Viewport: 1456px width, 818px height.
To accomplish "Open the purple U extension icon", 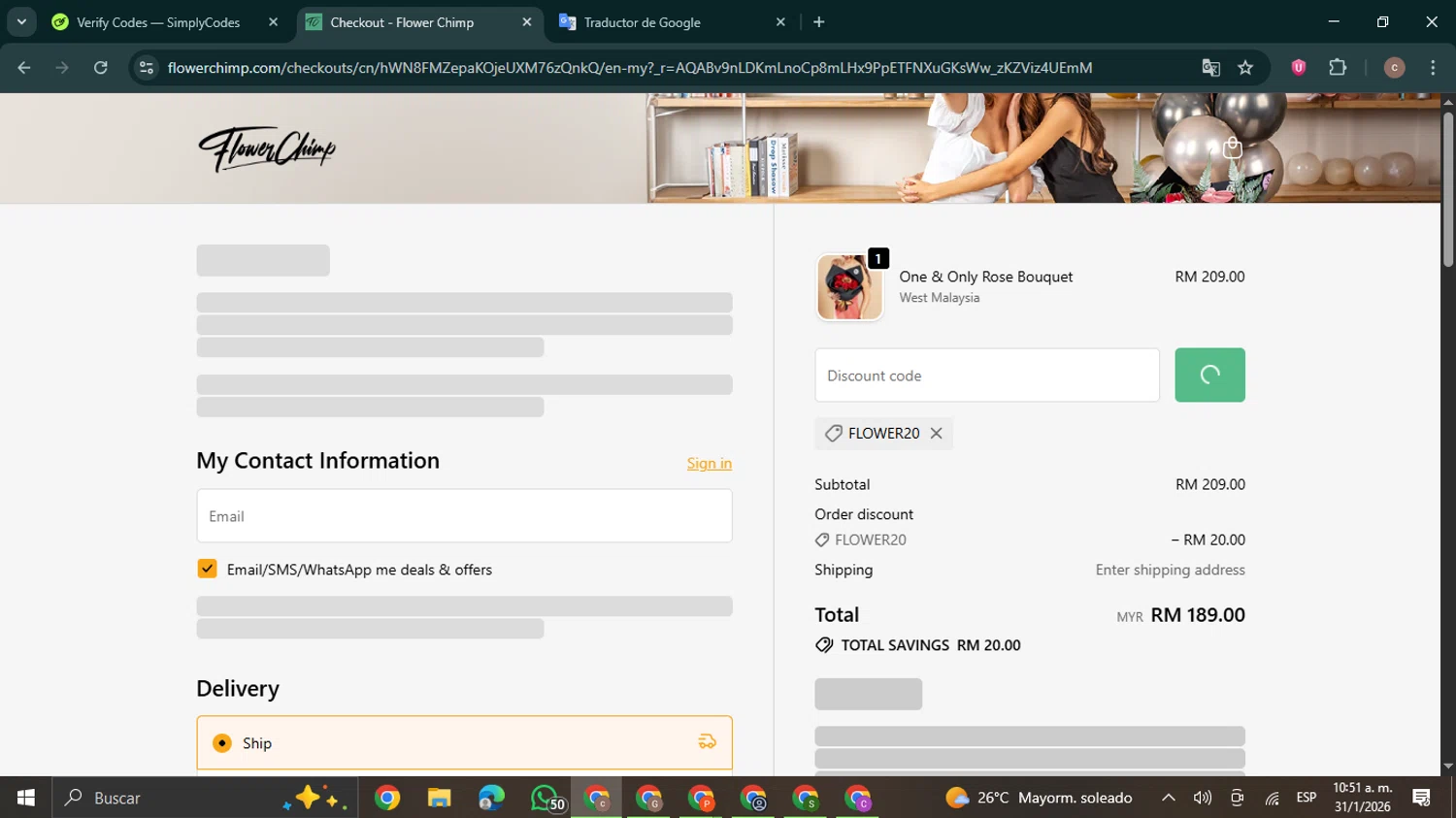I will coord(1299,68).
